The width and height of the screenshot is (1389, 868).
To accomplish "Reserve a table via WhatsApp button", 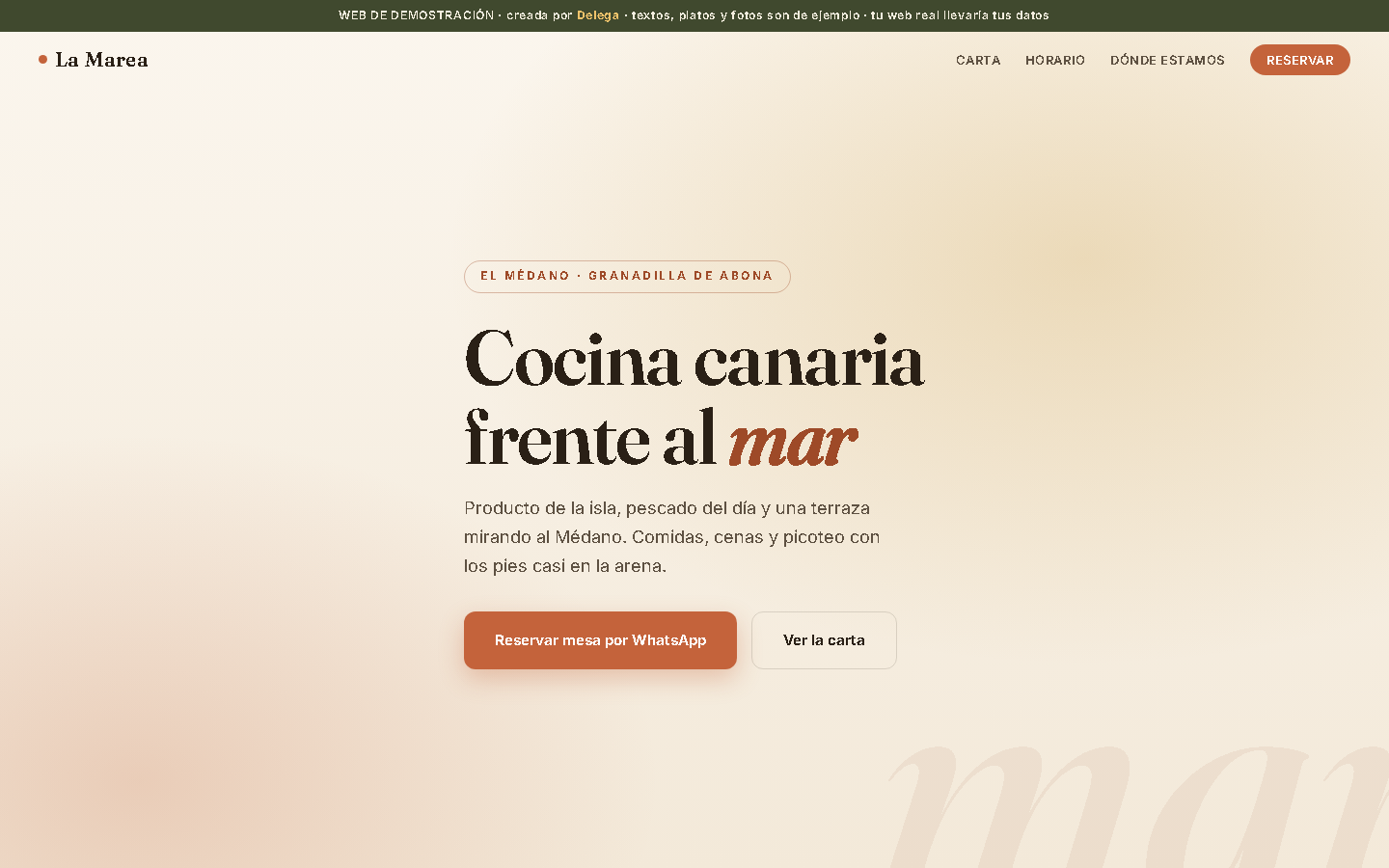I will click(x=600, y=640).
